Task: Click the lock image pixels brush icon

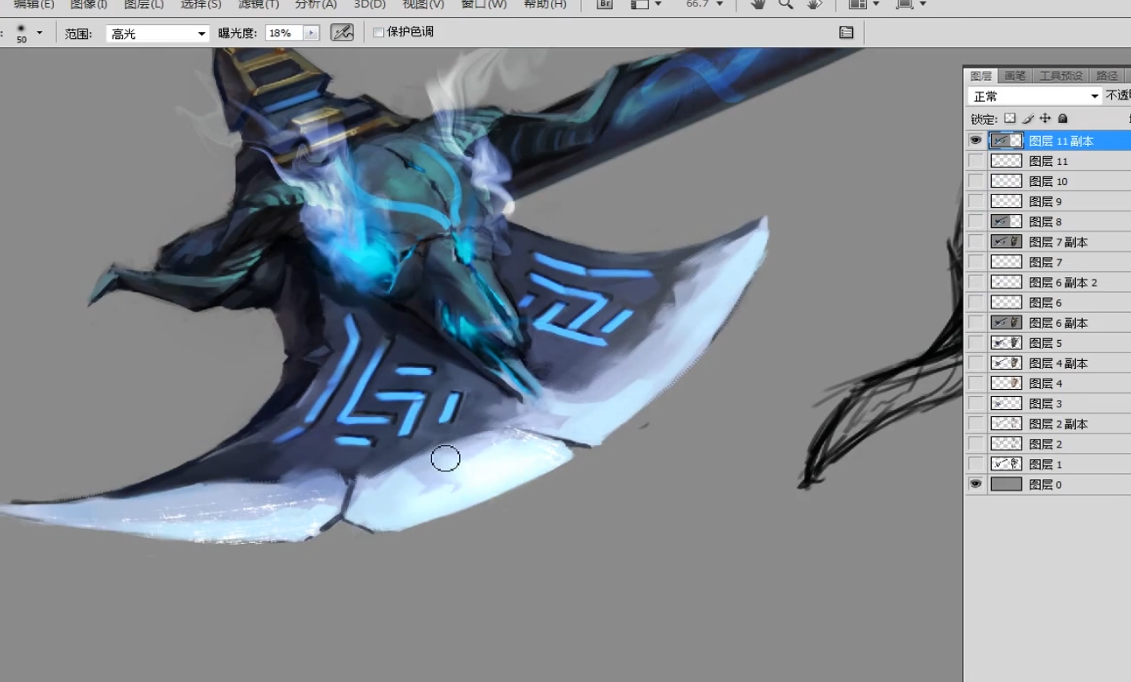Action: coord(1028,118)
